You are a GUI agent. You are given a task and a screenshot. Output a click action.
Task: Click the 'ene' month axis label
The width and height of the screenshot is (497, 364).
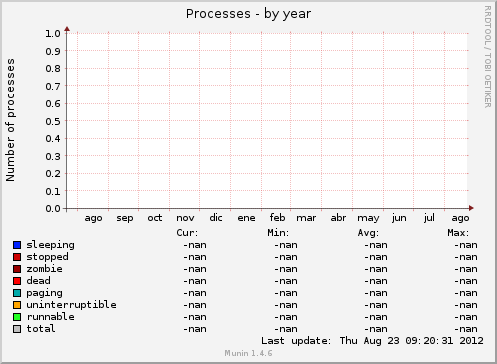246,218
